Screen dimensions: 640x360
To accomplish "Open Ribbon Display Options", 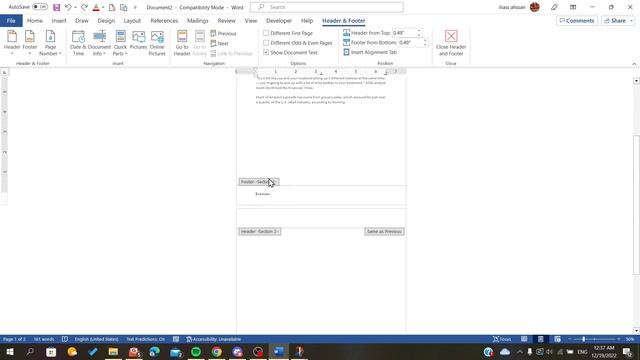I will coord(573,7).
